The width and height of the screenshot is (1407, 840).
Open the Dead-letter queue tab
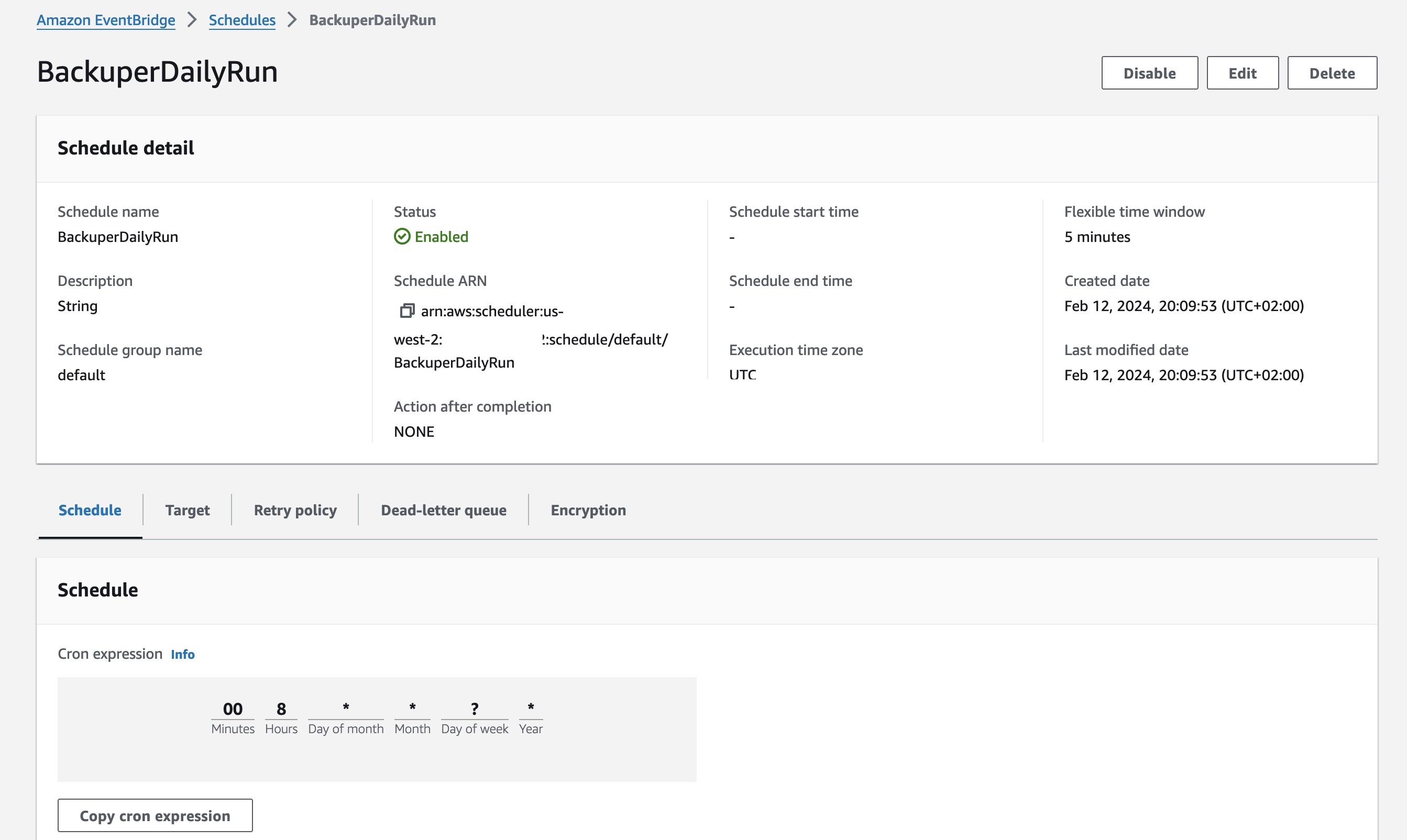[x=443, y=510]
